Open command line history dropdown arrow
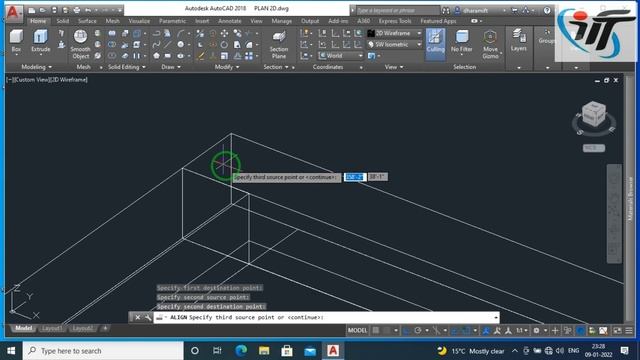 click(x=496, y=318)
